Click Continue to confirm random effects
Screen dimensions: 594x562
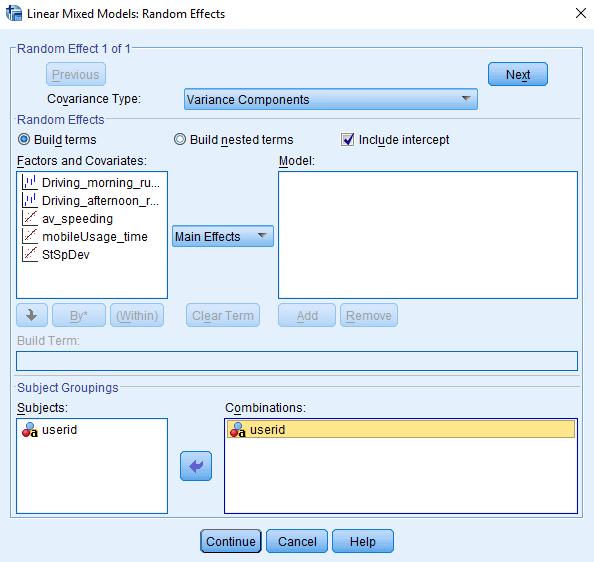coord(231,541)
